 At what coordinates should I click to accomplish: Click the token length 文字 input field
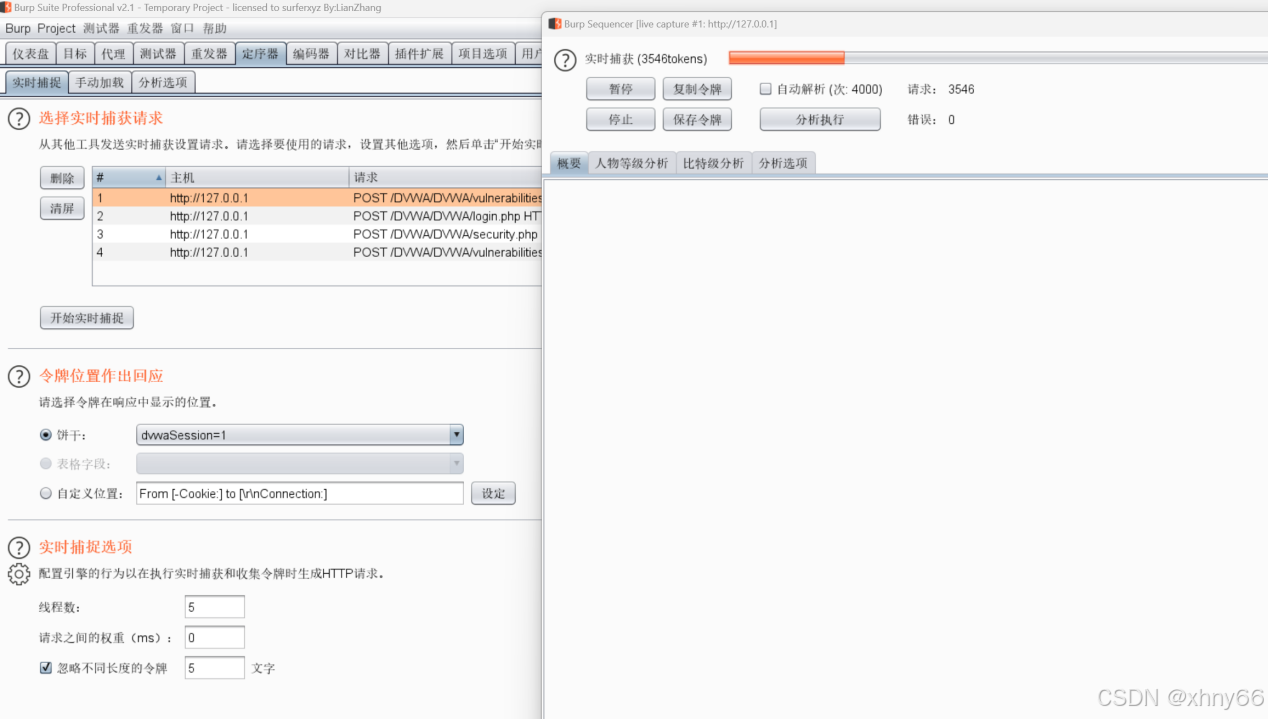(x=215, y=668)
